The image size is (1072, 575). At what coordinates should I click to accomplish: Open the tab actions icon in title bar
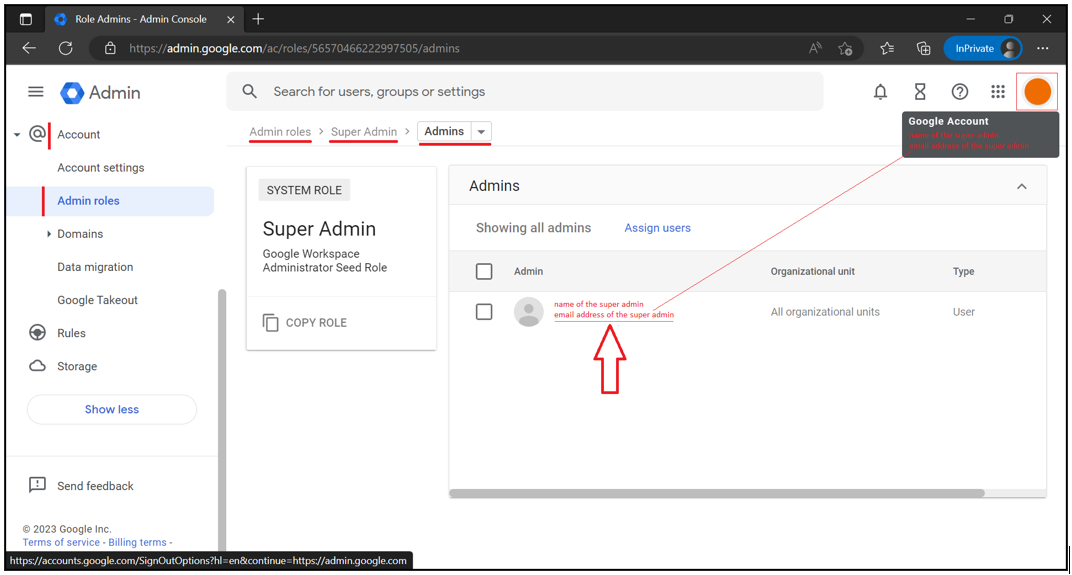click(x=26, y=19)
